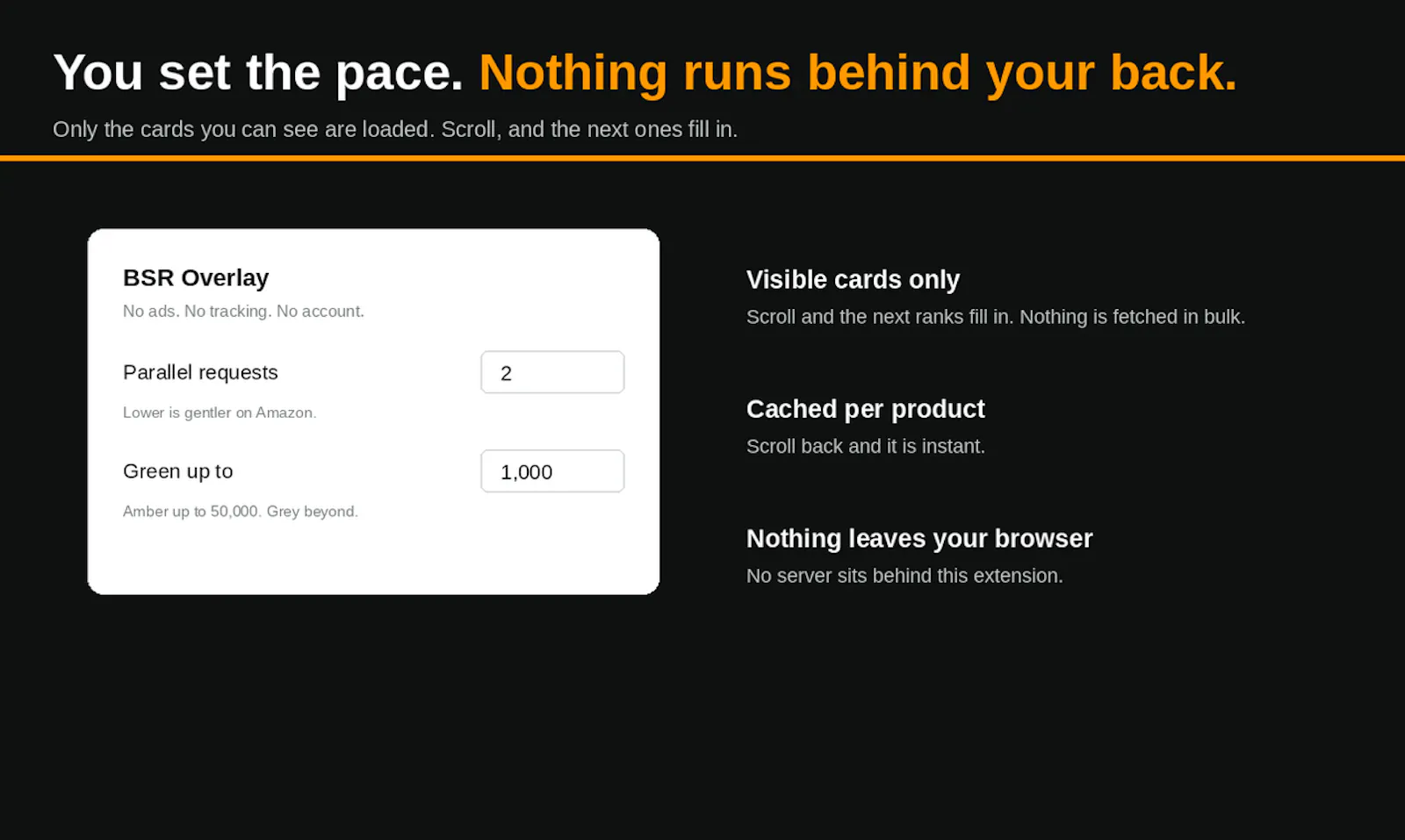Click orange 'Nothing runs behind your back.' headline
This screenshot has height=840, width=1405.
858,72
